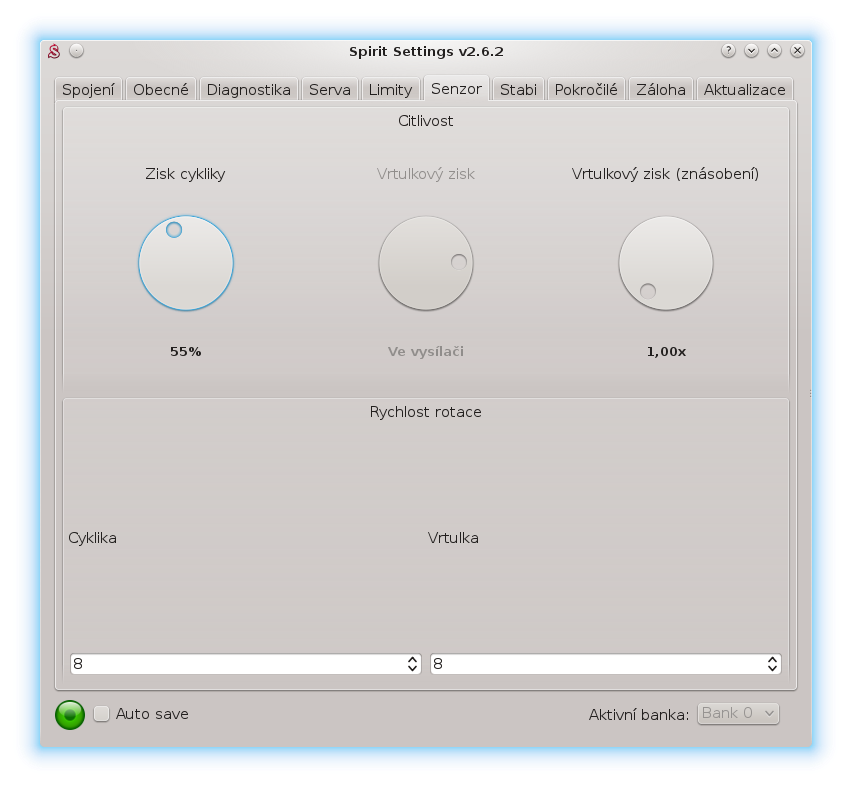Open the Diagnostika tab
Screen dimensions: 852x787
(248, 89)
